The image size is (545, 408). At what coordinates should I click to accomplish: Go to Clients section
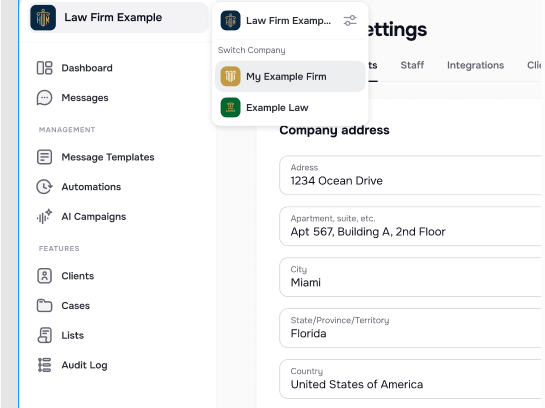78,276
